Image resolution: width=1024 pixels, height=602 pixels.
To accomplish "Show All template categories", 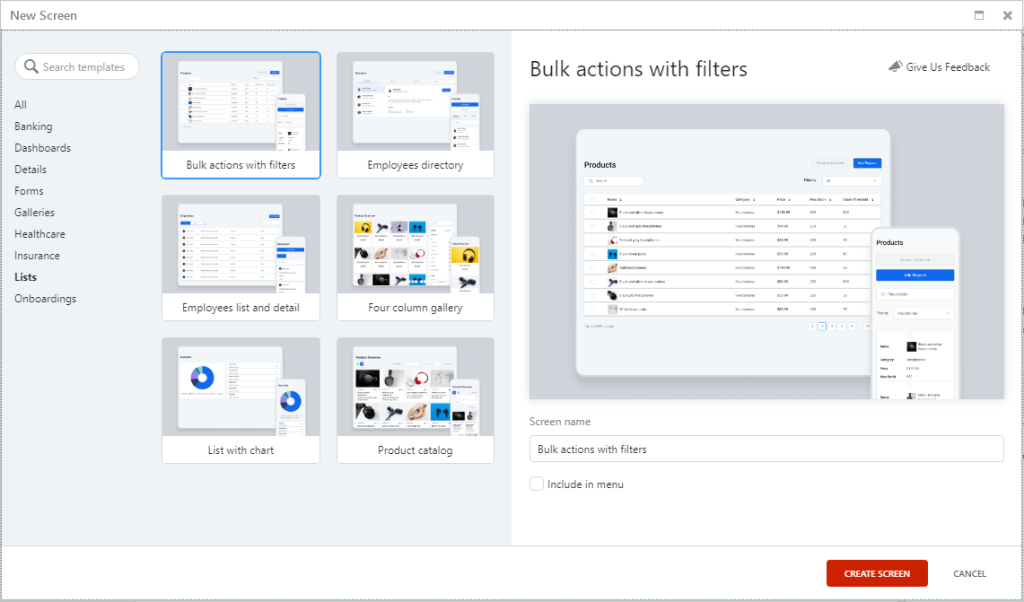I will point(21,105).
